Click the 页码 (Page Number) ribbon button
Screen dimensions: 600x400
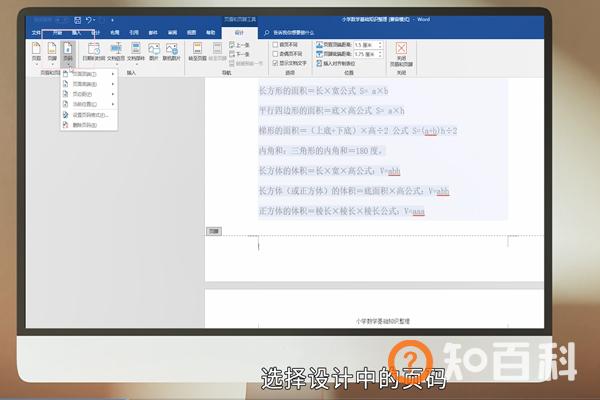pos(68,52)
